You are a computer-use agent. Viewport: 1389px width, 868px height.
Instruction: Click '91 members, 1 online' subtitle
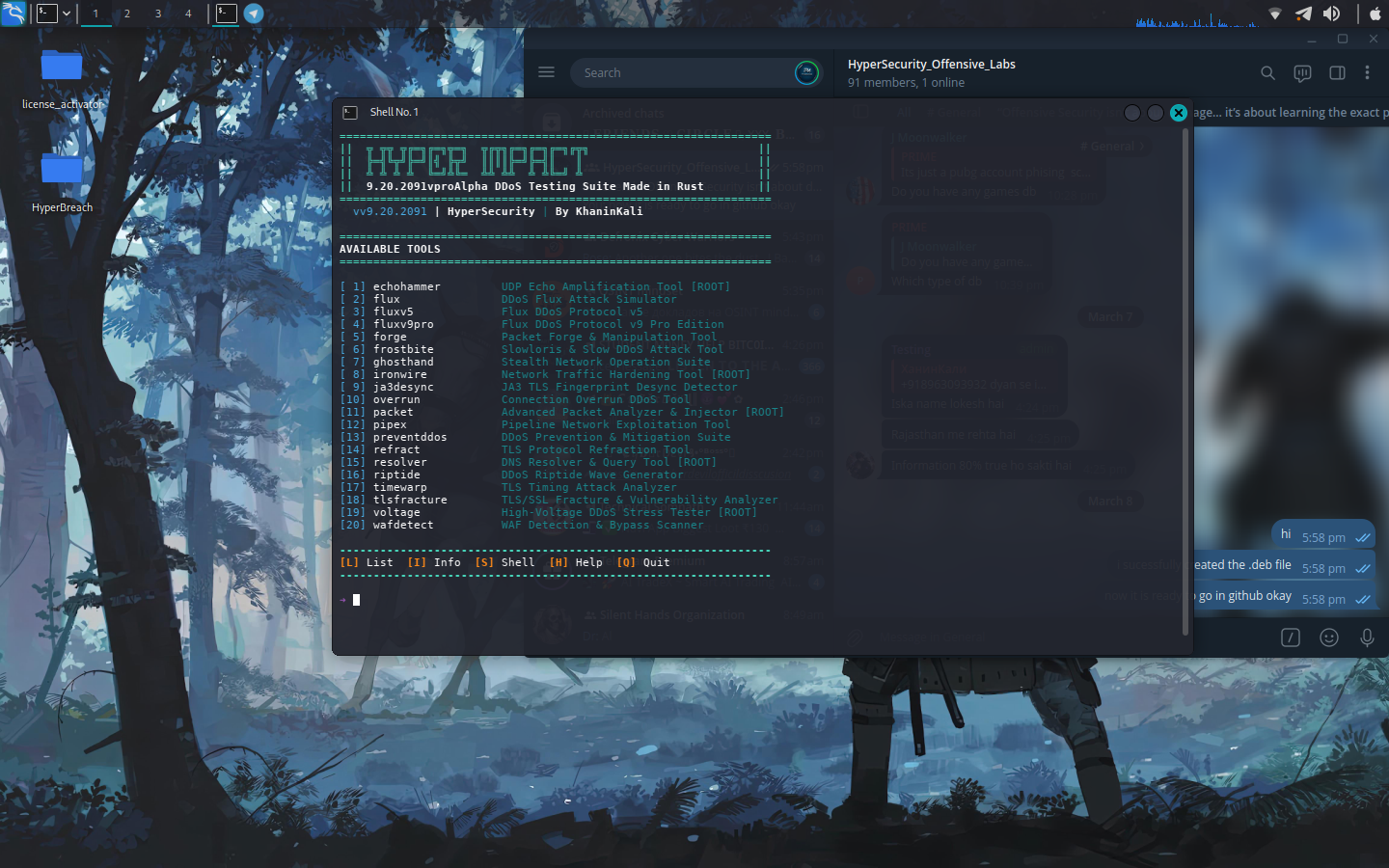[x=906, y=83]
